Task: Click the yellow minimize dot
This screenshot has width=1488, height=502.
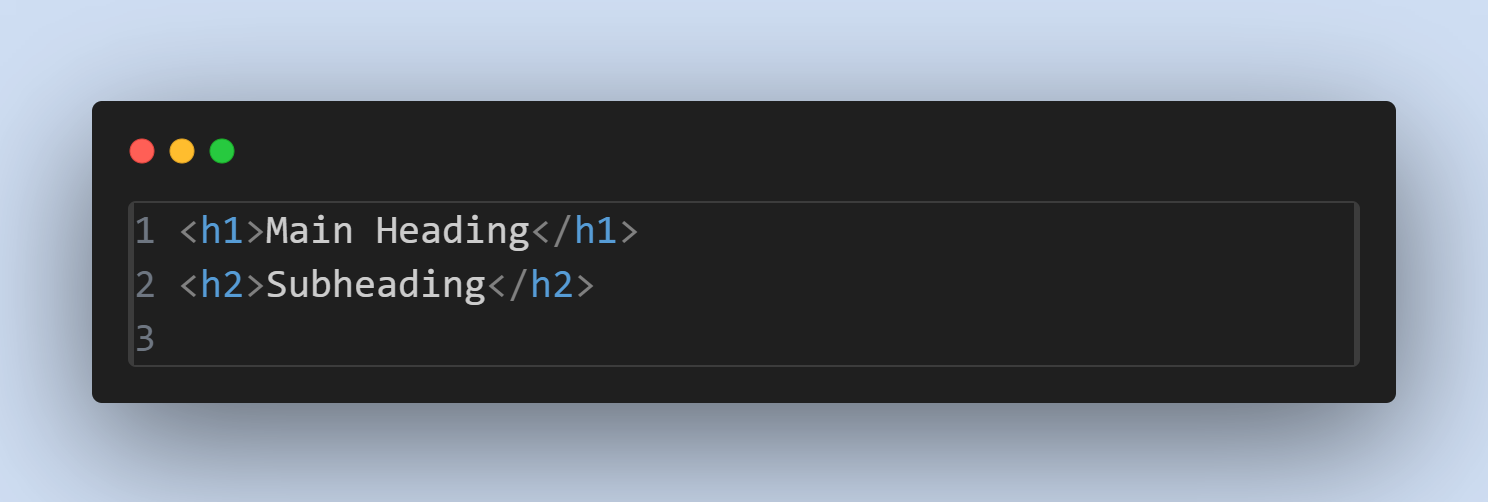Action: [182, 151]
